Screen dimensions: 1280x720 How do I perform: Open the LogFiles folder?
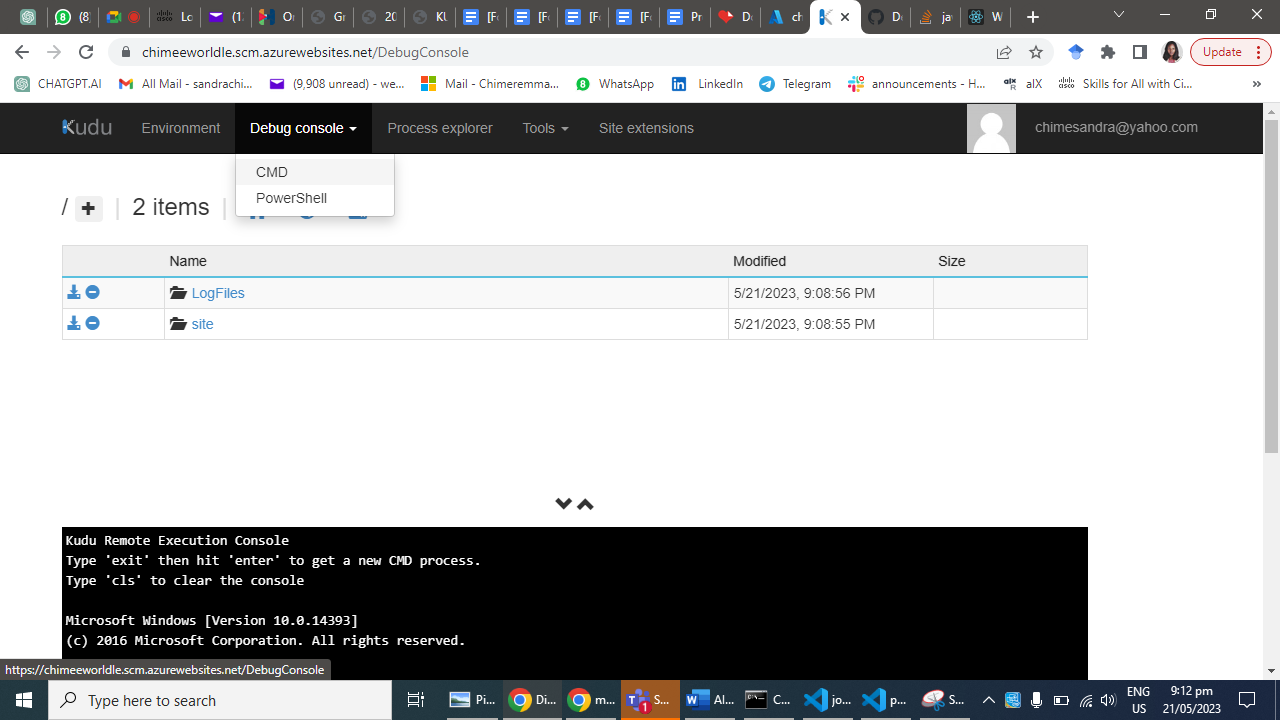[x=218, y=293]
